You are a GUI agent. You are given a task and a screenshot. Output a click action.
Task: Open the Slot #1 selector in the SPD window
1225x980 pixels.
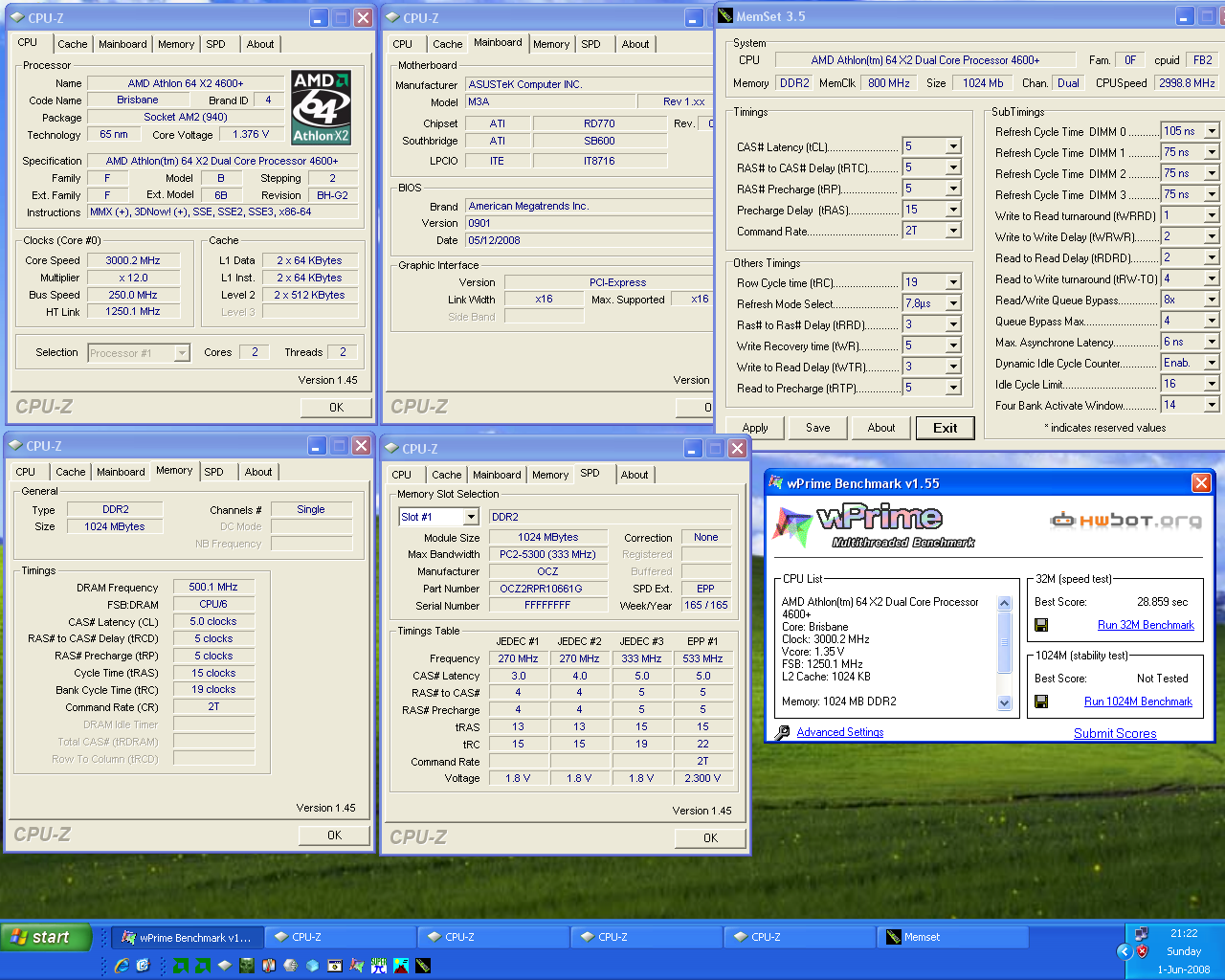(x=439, y=517)
